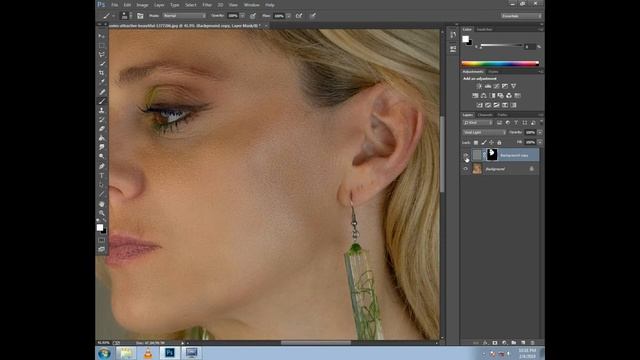This screenshot has width=640, height=360.
Task: Select the Pen tool
Action: 102,166
